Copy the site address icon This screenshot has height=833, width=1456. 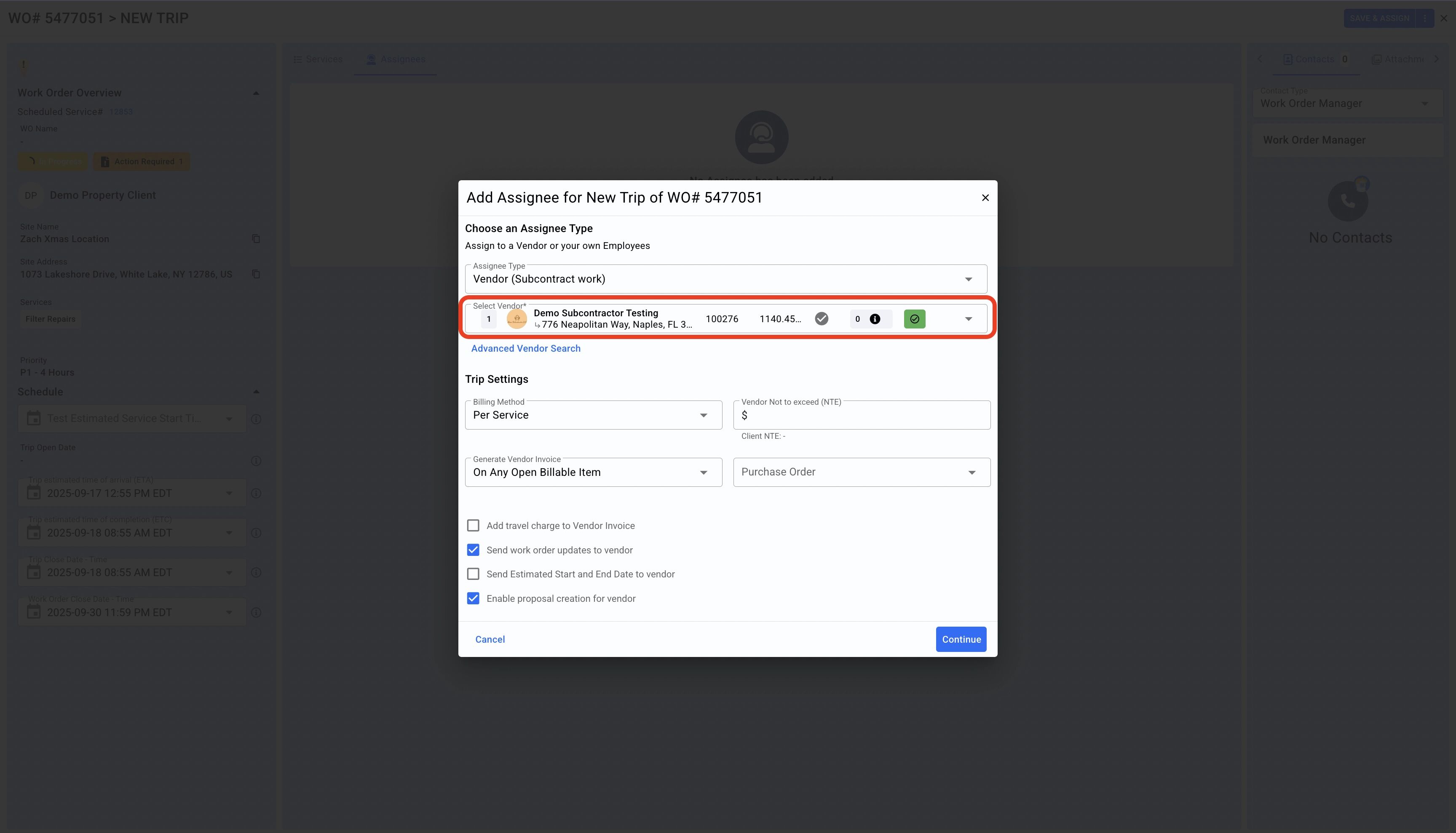[256, 274]
